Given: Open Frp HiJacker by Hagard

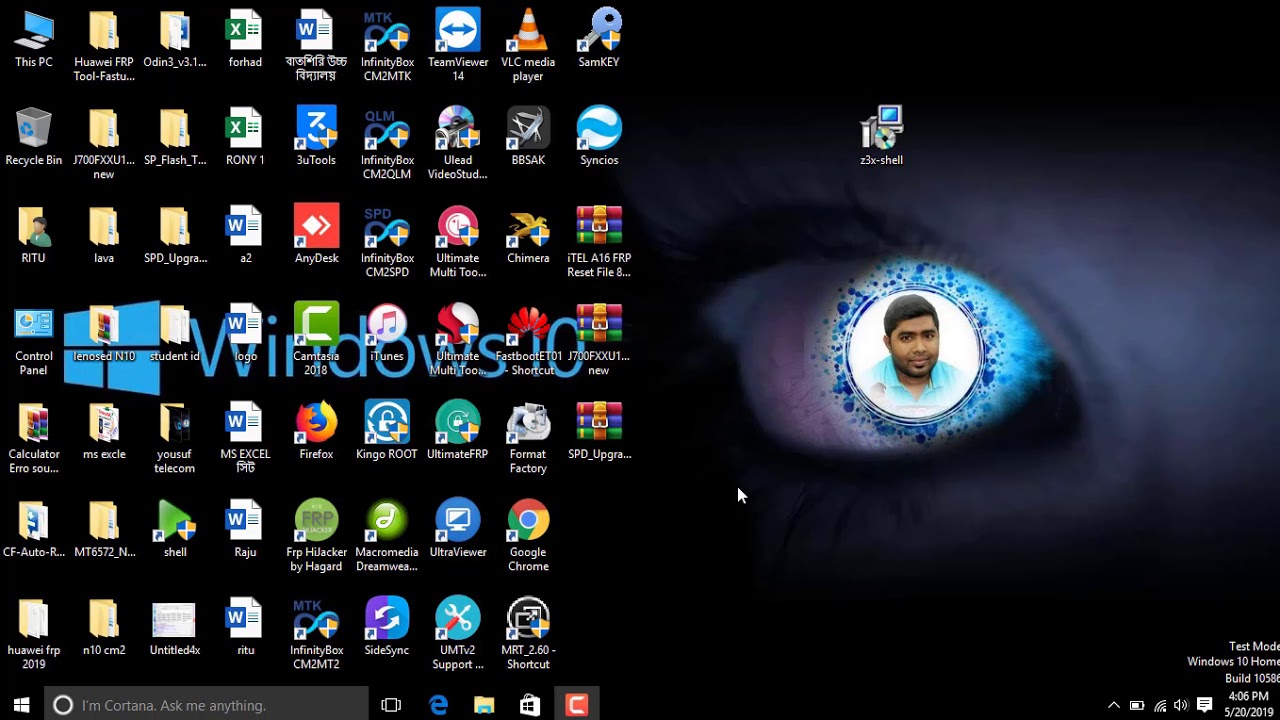Looking at the screenshot, I should (x=316, y=536).
